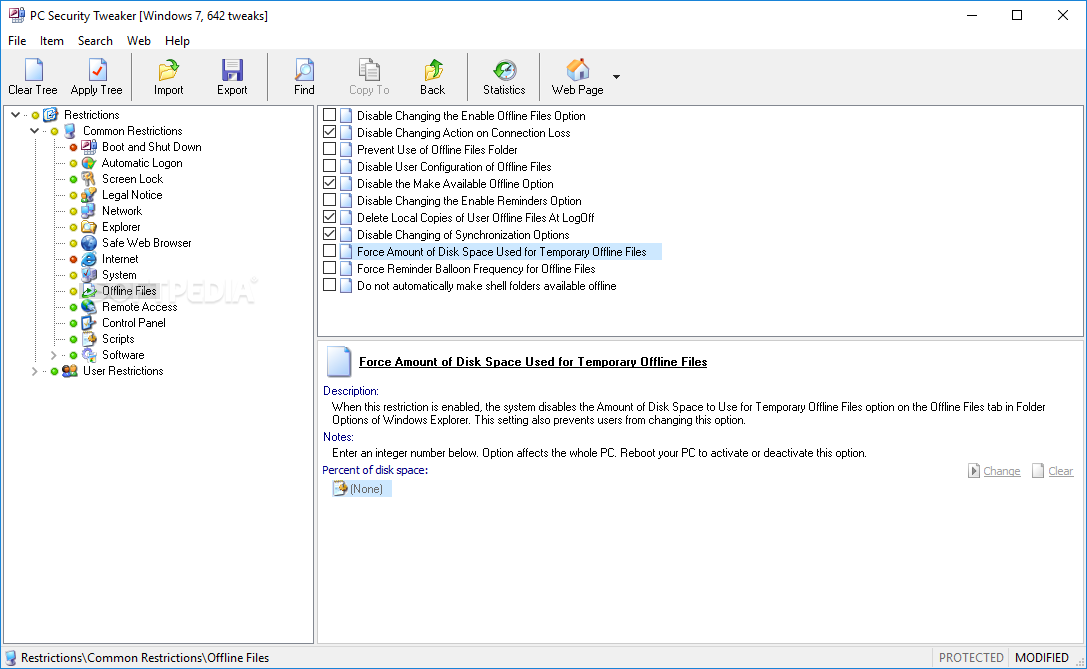
Task: Enable Disable Changing the Enable Offline Files Option
Action: [x=330, y=115]
